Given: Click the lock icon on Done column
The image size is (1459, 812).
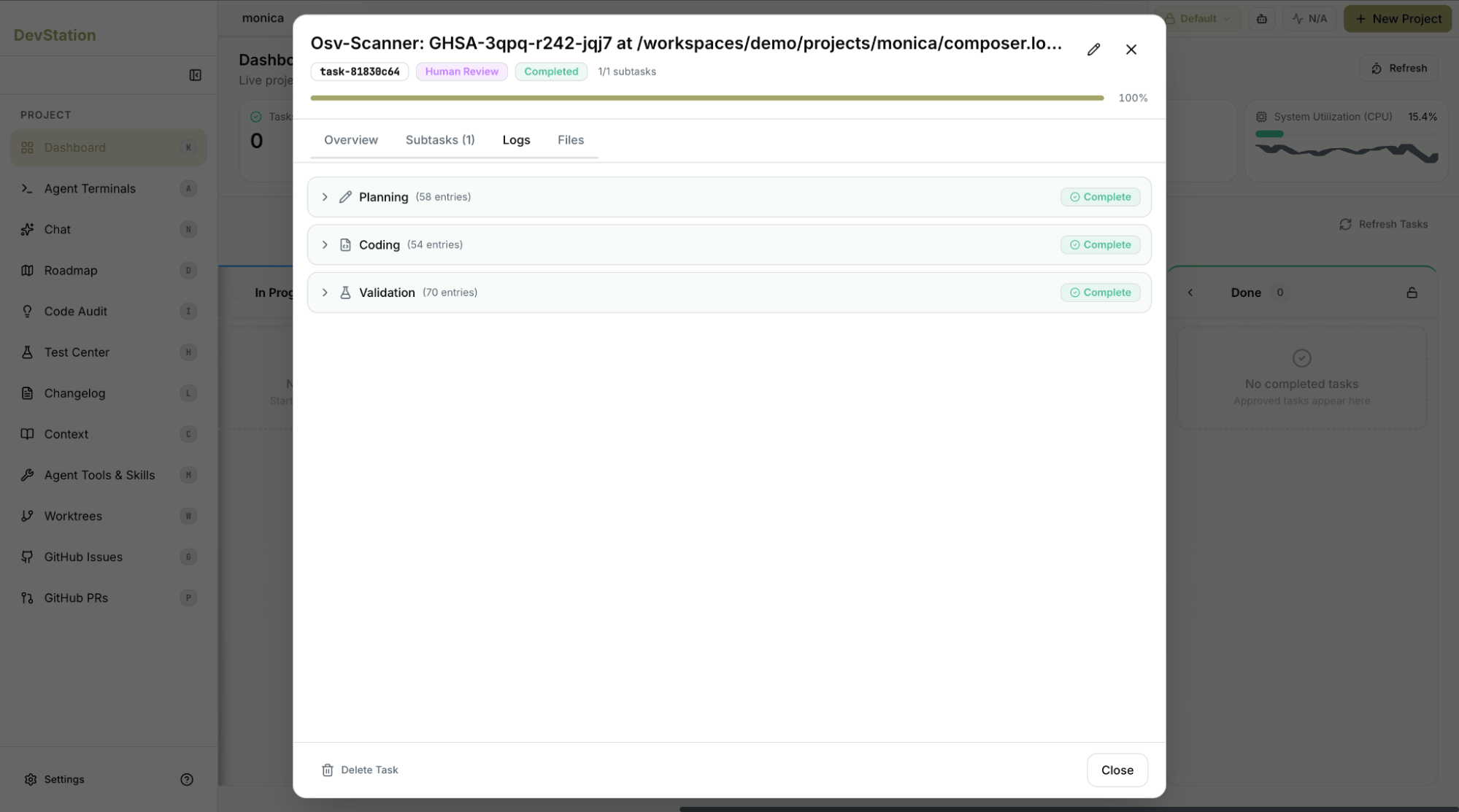Looking at the screenshot, I should pyautogui.click(x=1412, y=293).
